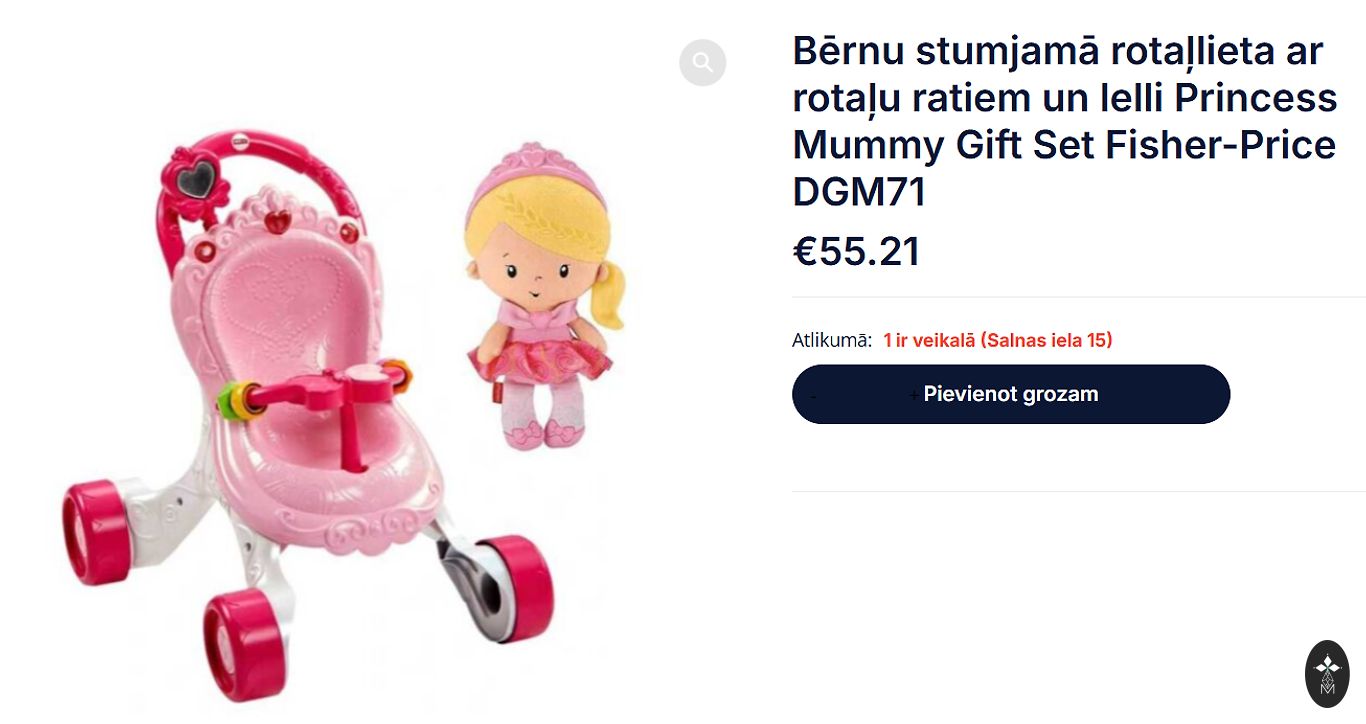Click the product title heading
This screenshot has height=724, width=1366.
tap(1064, 122)
